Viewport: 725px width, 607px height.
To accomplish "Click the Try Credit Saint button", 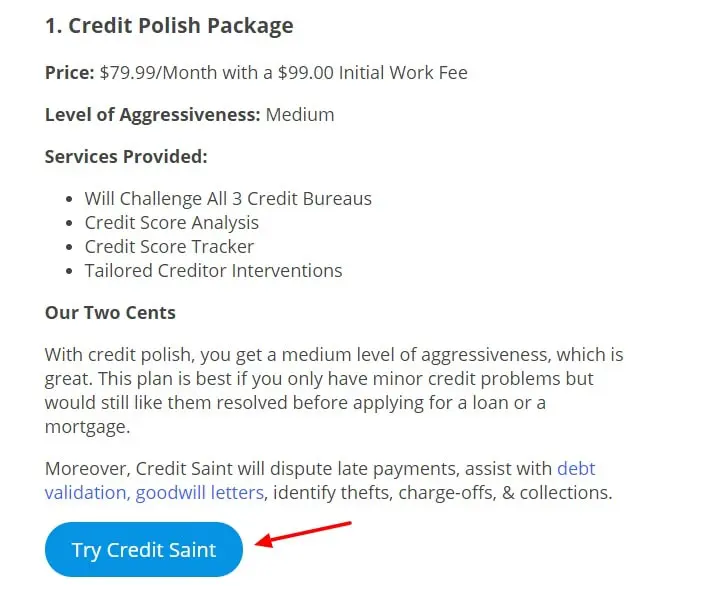I will 144,550.
